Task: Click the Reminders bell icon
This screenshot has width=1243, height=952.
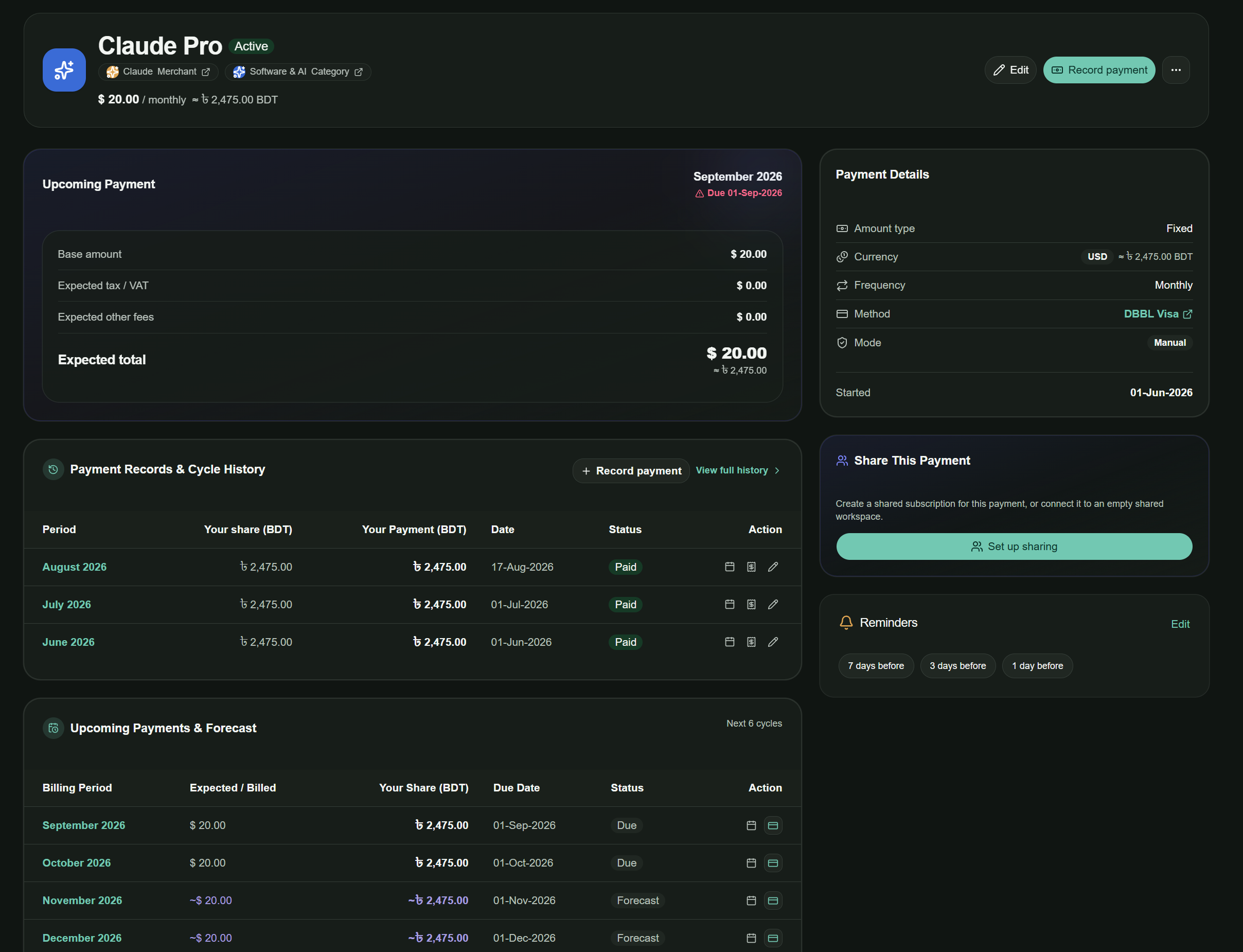Action: coord(846,622)
